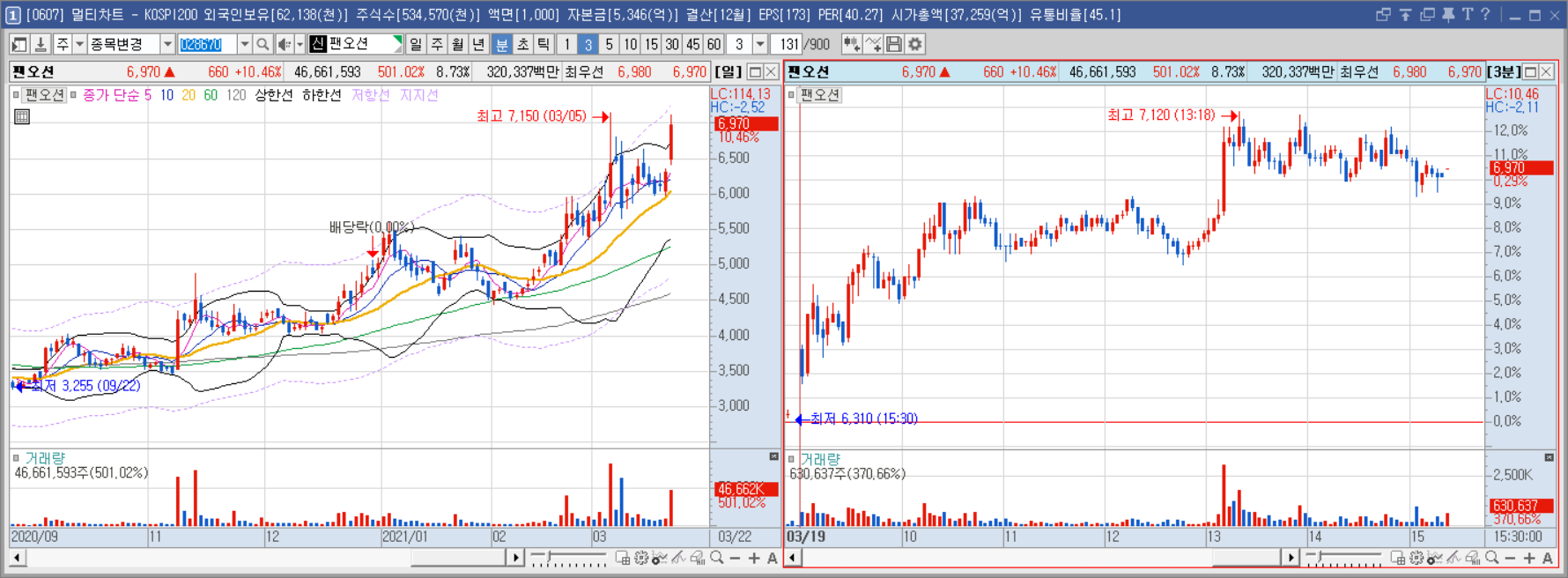Close the 3-minute chart pane
This screenshot has height=578, width=1568.
tap(1546, 71)
